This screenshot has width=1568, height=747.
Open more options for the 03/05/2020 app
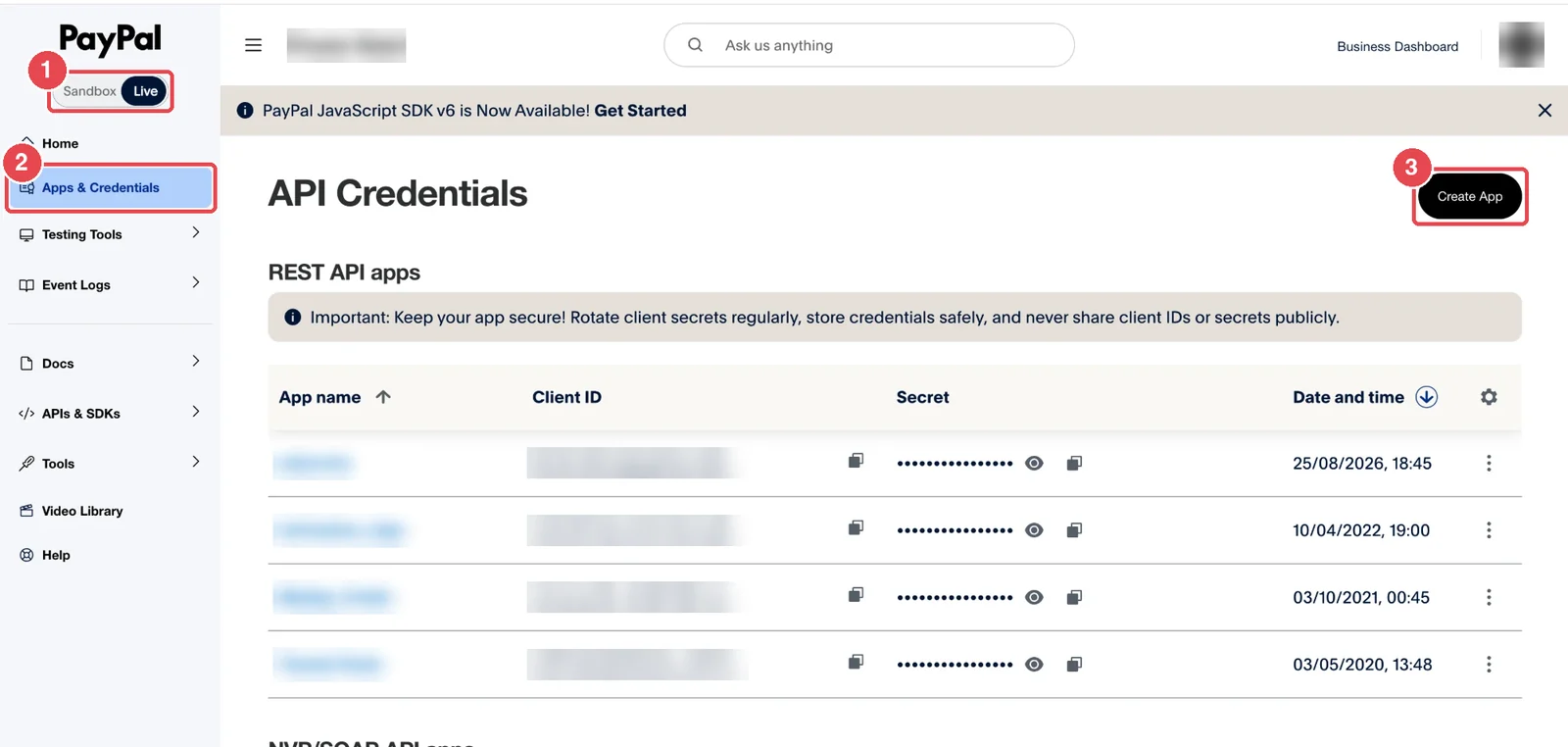point(1489,665)
